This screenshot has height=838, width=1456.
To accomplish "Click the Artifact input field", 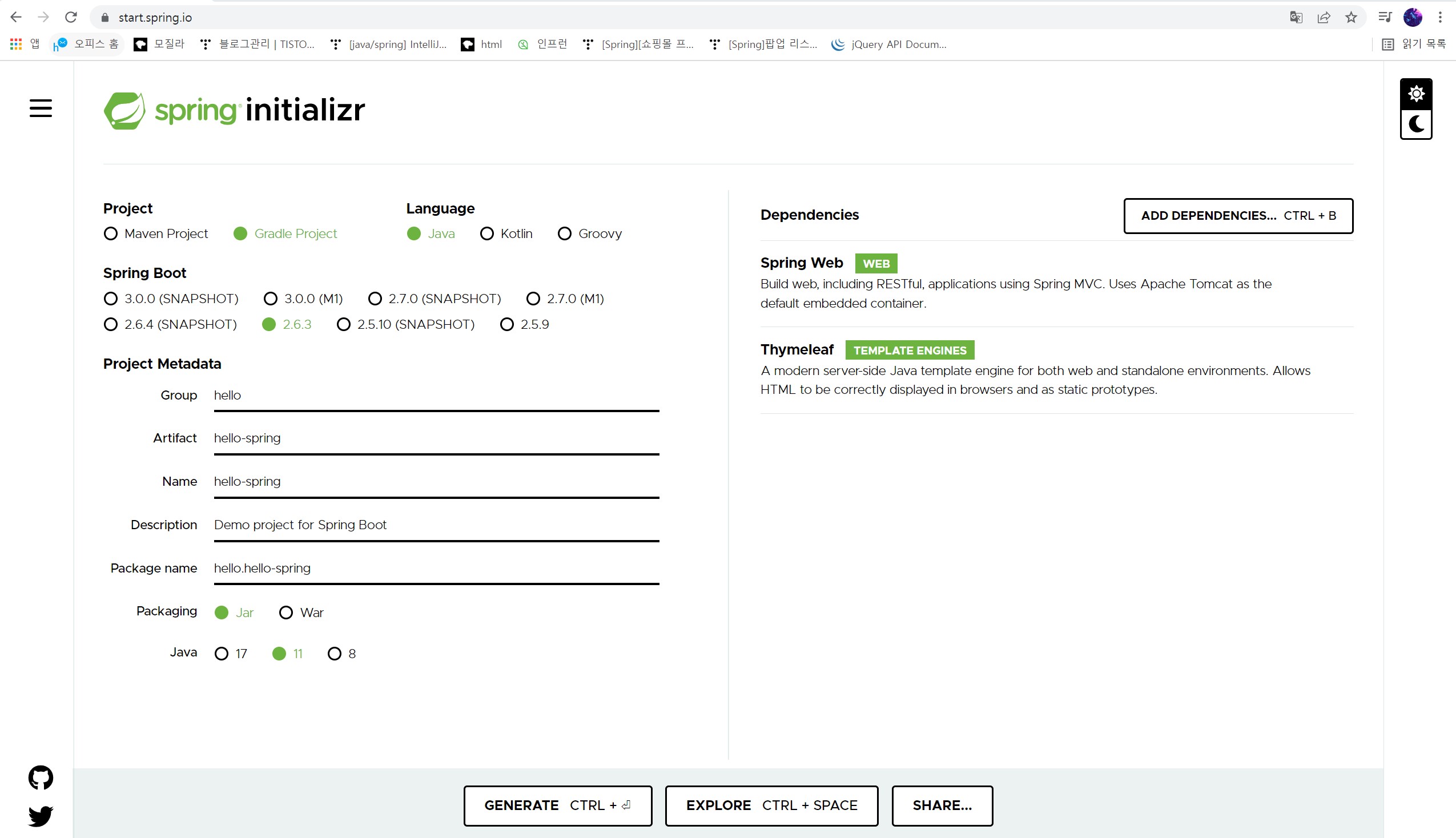I will pos(436,438).
